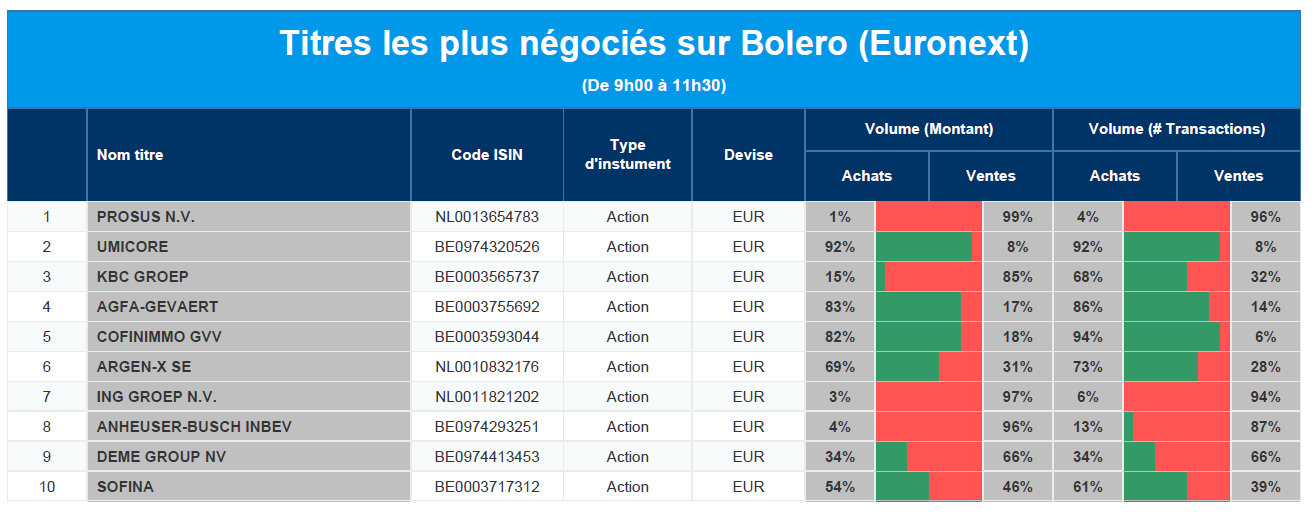Click "Ventes" header under Volume (# Transactions)
Image resolution: width=1312 pixels, height=512 pixels.
click(x=1238, y=176)
